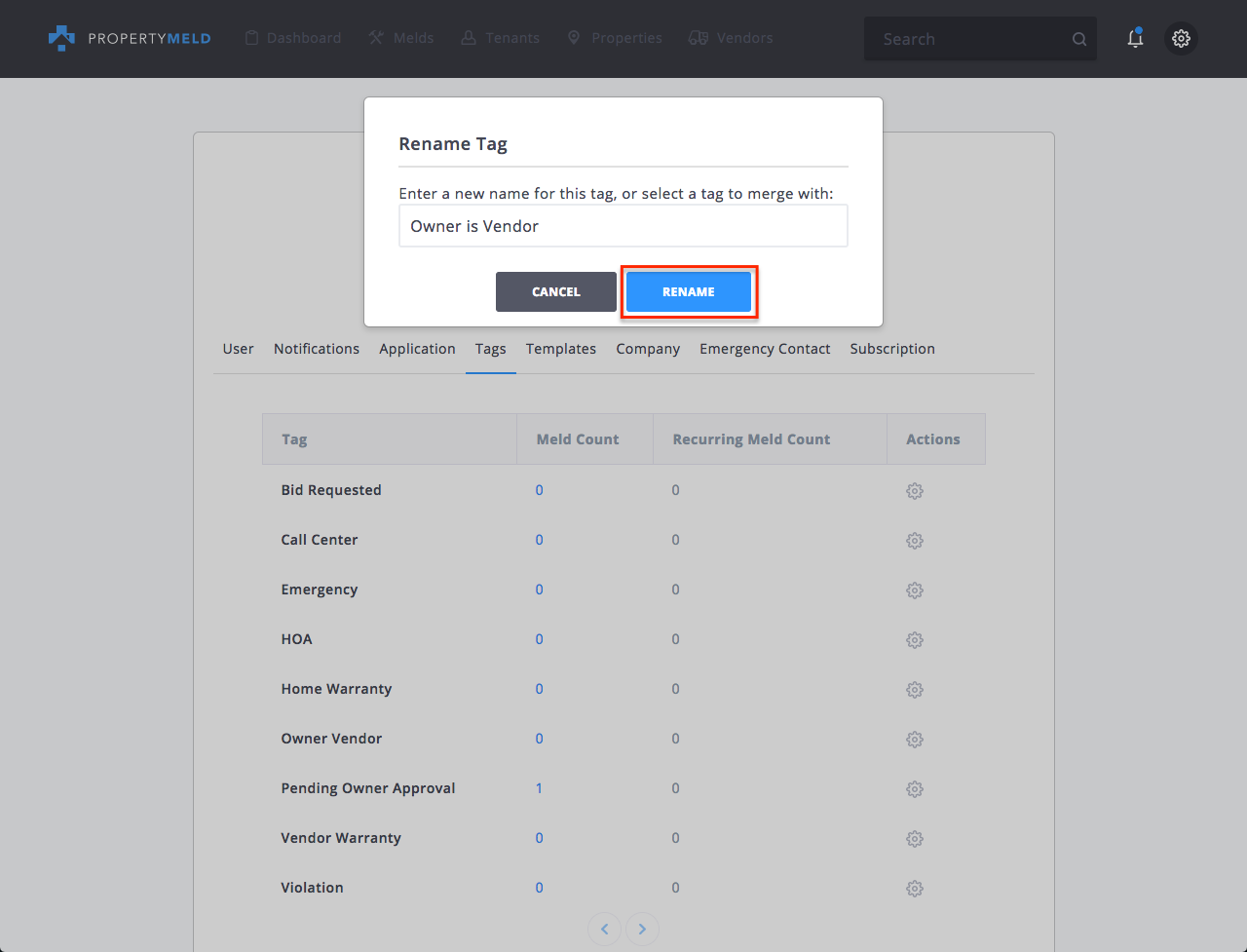The height and width of the screenshot is (952, 1247).
Task: Click the Meld Count column header
Action: pyautogui.click(x=585, y=439)
